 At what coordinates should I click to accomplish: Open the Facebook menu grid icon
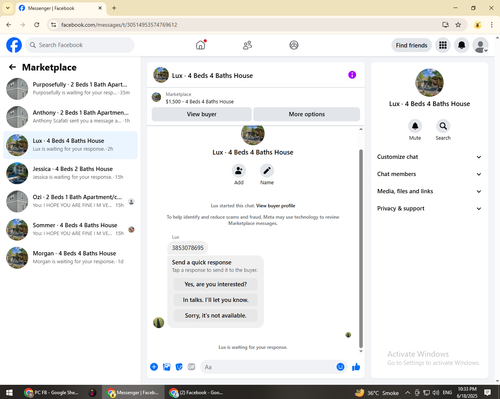point(443,45)
